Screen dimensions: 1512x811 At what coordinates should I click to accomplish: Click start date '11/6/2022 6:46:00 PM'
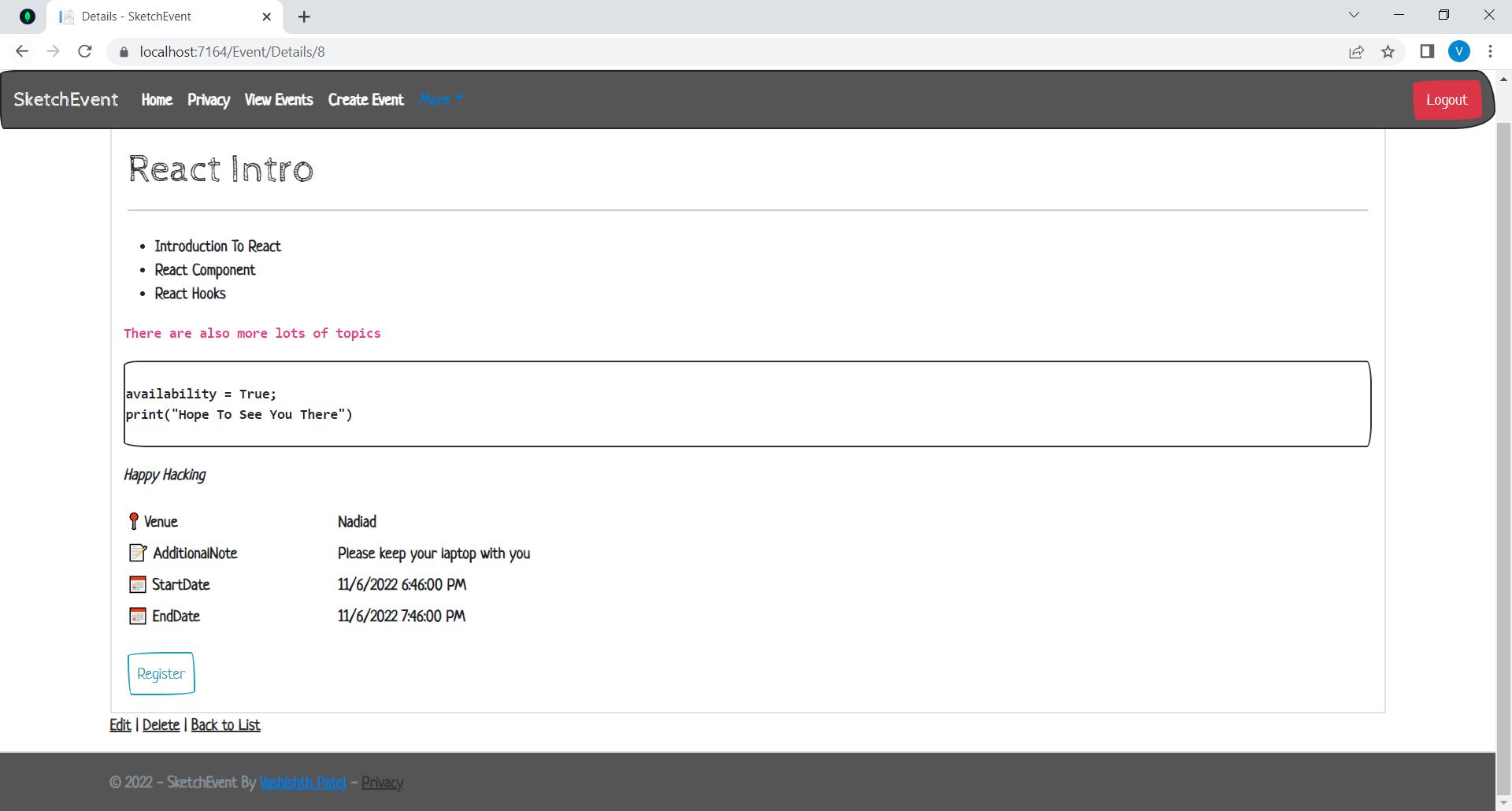[x=402, y=584]
